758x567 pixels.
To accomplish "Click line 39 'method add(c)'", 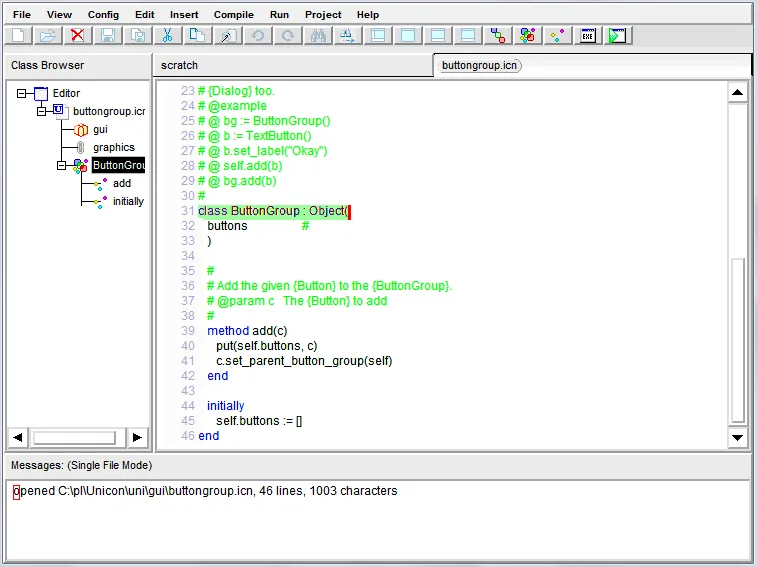I will [247, 331].
